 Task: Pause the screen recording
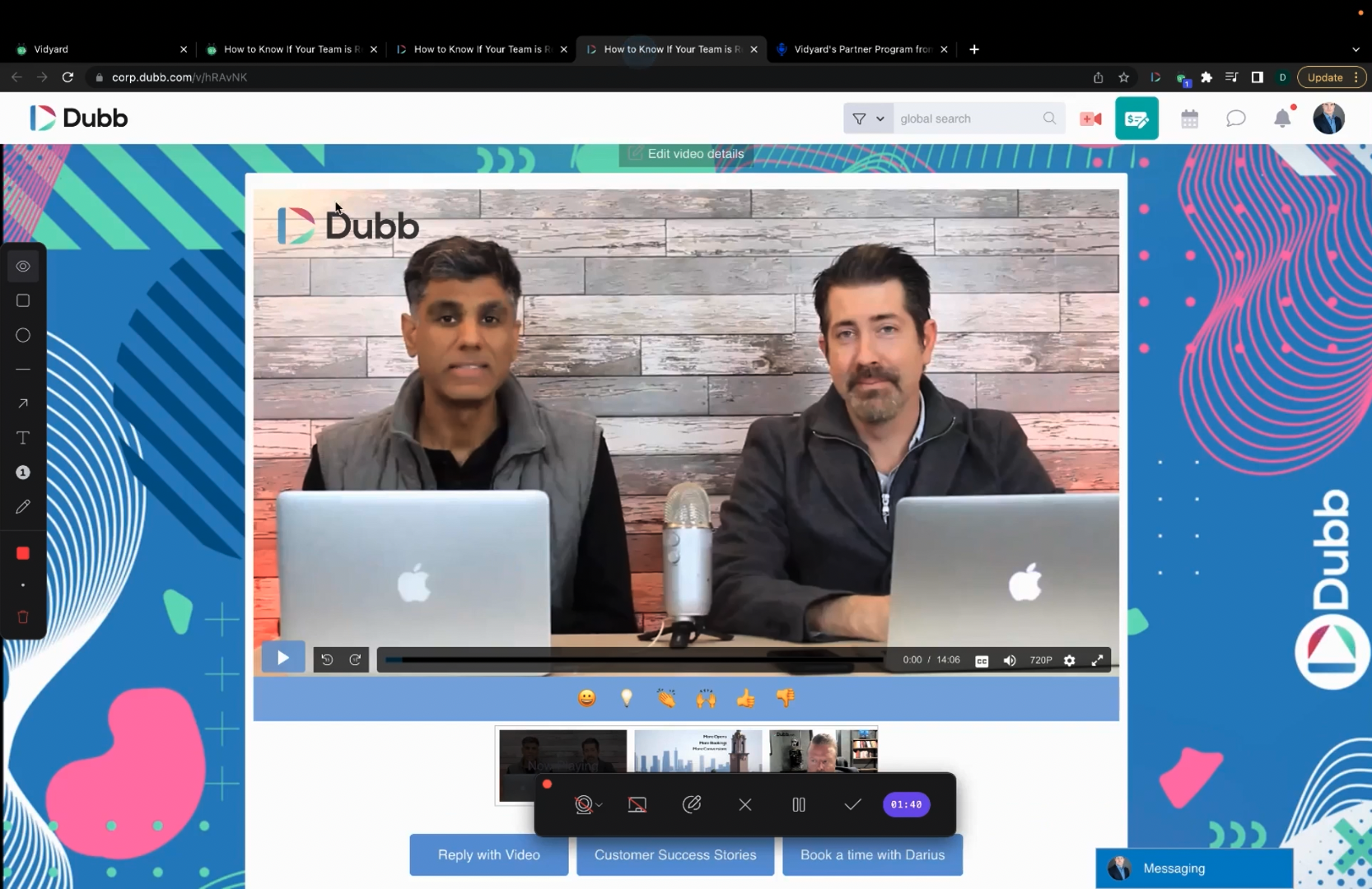tap(799, 805)
